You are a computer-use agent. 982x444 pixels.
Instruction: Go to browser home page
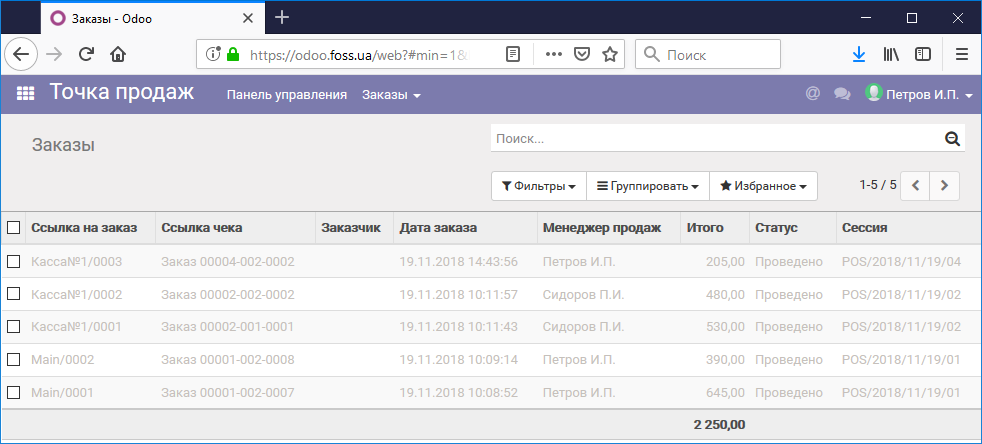pyautogui.click(x=118, y=54)
